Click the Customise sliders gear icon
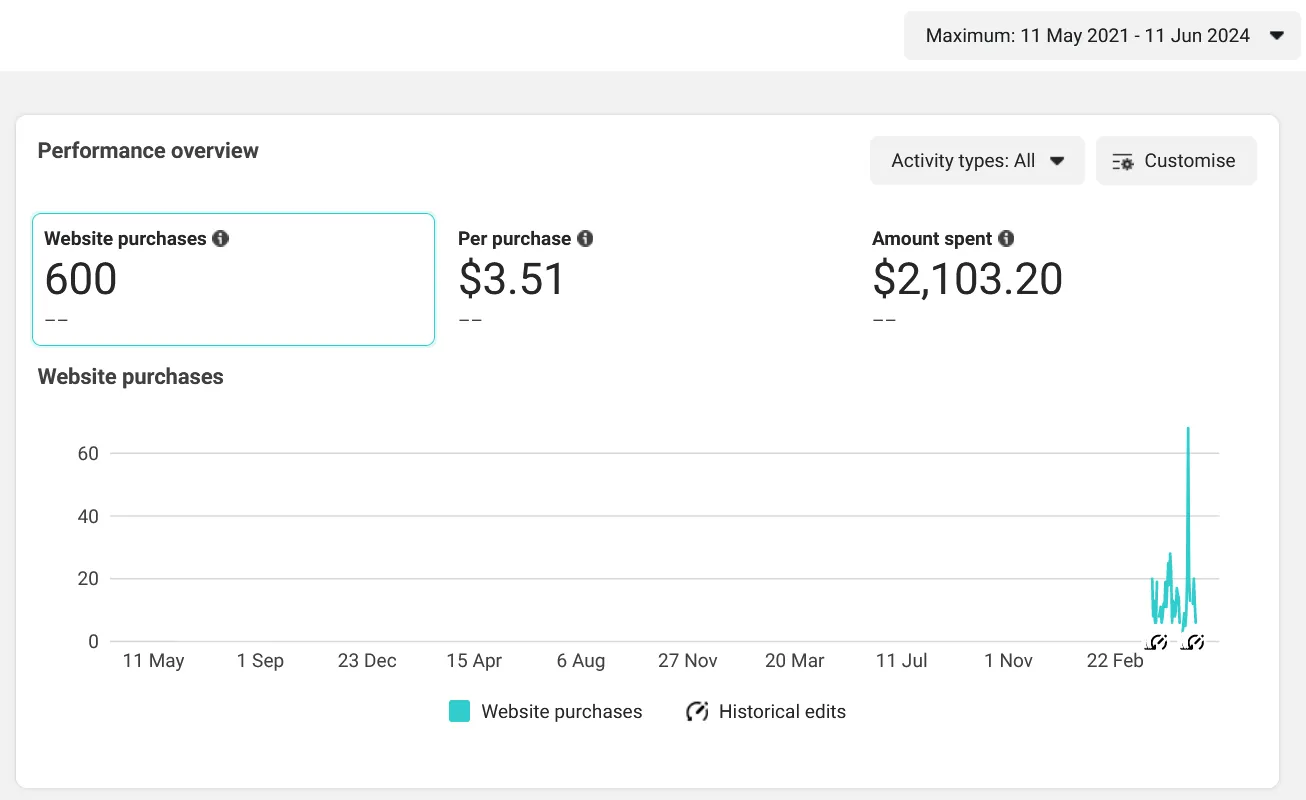The width and height of the screenshot is (1306, 800). pyautogui.click(x=1123, y=161)
